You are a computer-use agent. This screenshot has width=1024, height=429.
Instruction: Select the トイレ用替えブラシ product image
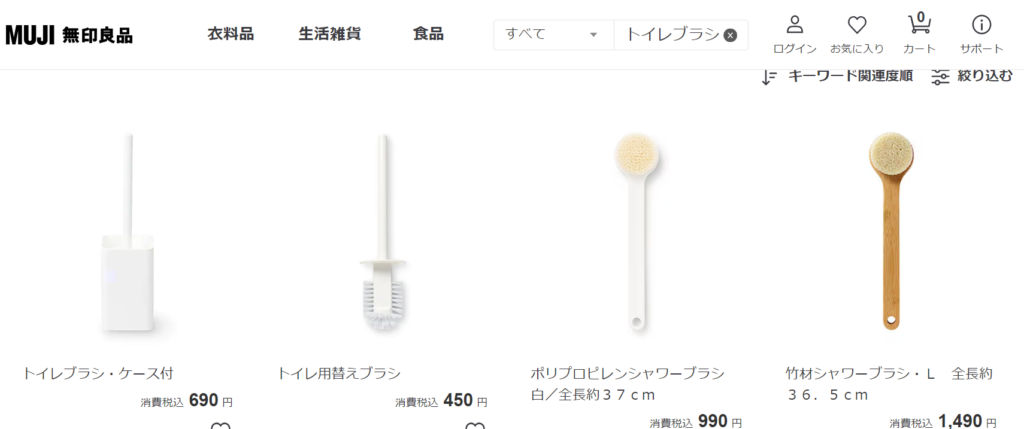coord(383,231)
